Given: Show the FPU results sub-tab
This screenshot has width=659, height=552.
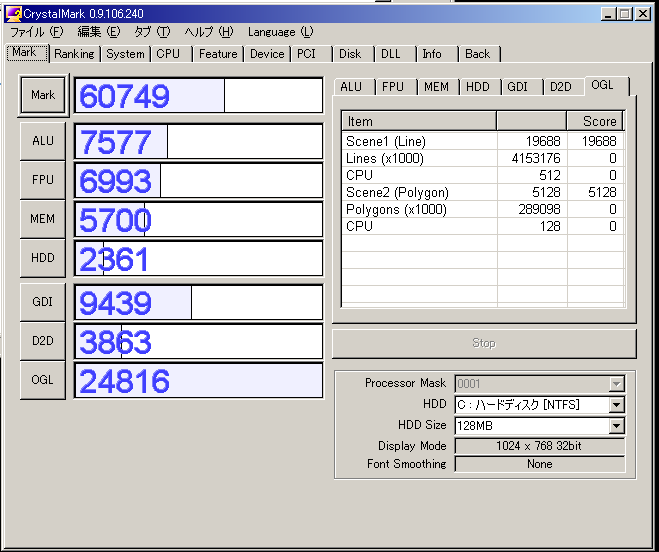Looking at the screenshot, I should (x=396, y=87).
